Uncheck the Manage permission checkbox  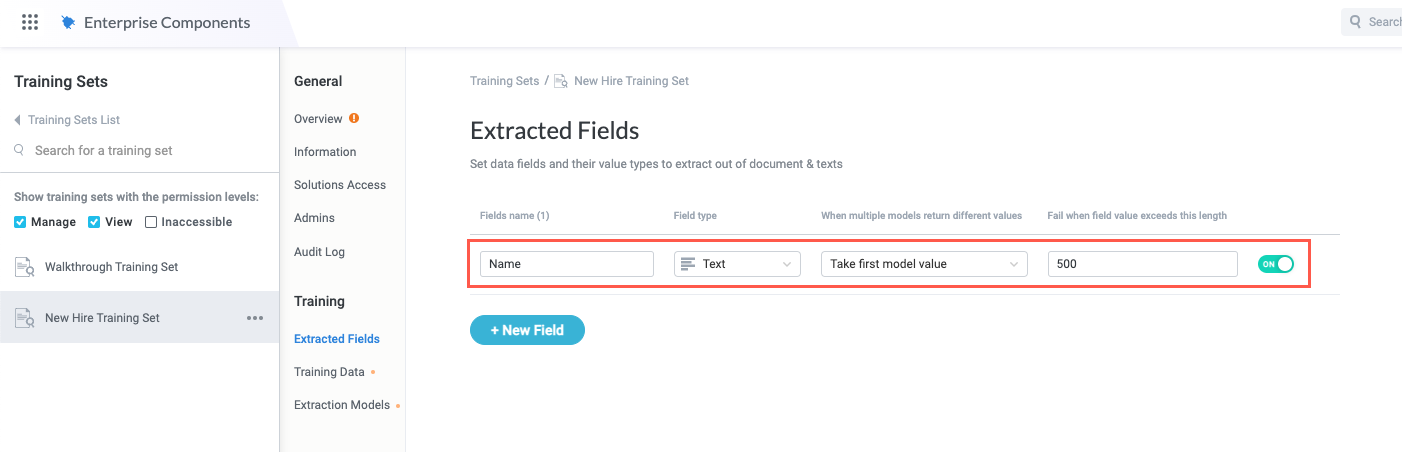pos(20,222)
